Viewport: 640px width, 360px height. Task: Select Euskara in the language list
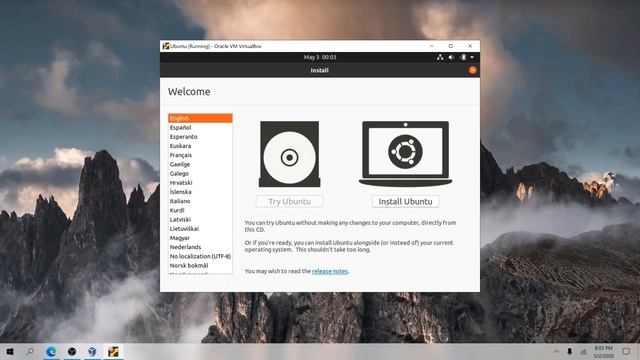coord(200,146)
